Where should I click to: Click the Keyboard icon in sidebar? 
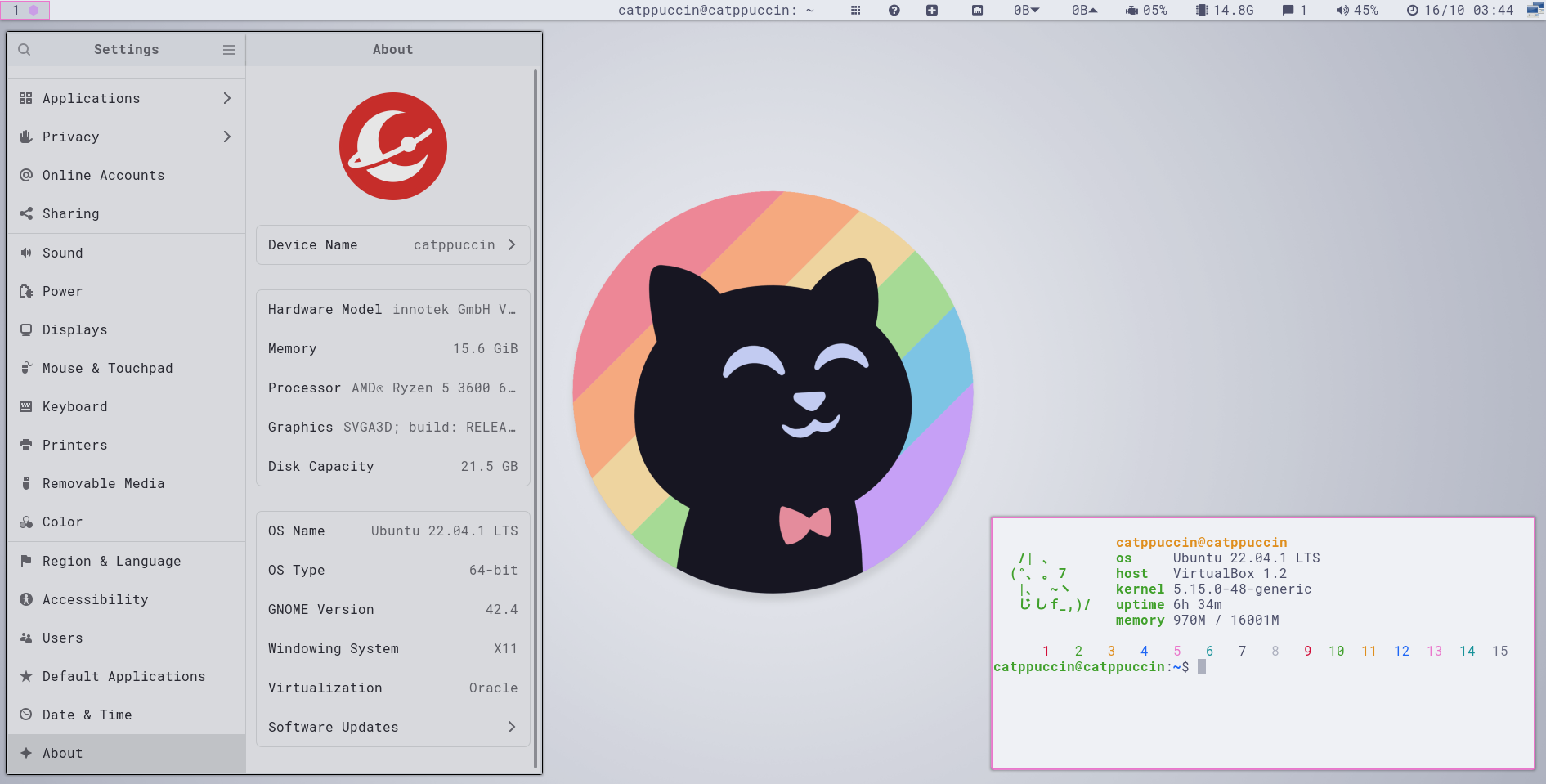click(x=26, y=406)
